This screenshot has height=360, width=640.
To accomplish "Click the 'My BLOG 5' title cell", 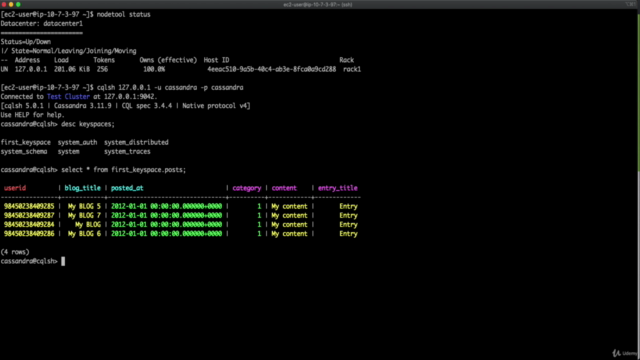I will coord(84,207).
